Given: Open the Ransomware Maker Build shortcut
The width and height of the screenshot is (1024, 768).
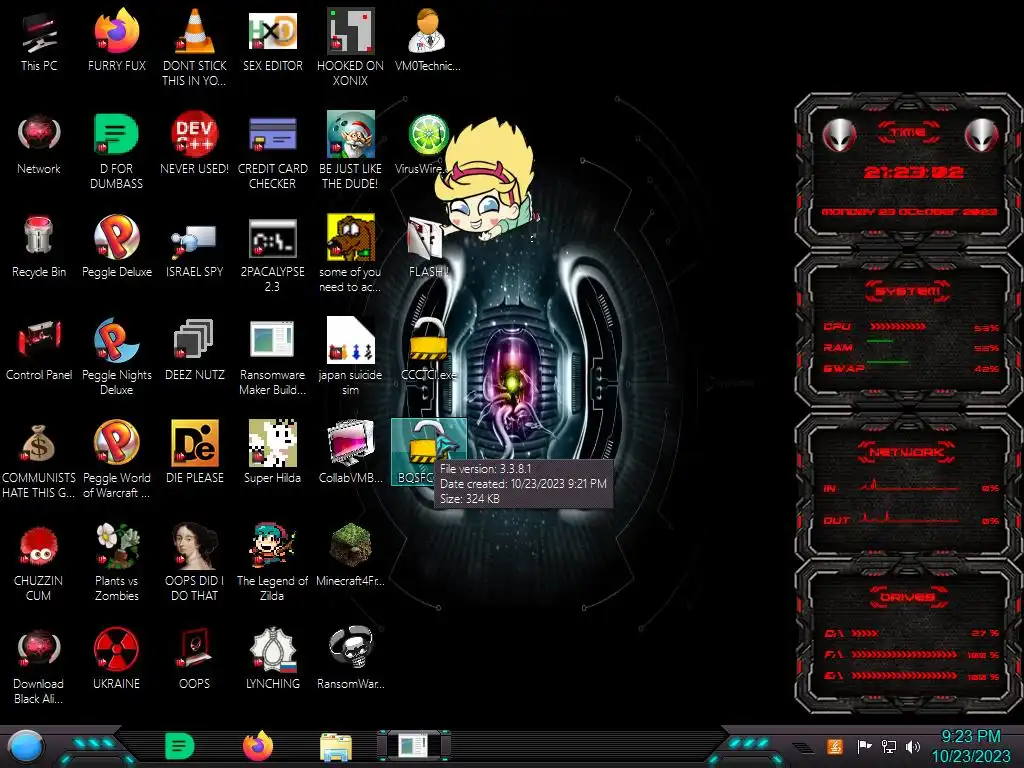Looking at the screenshot, I should coord(272,357).
